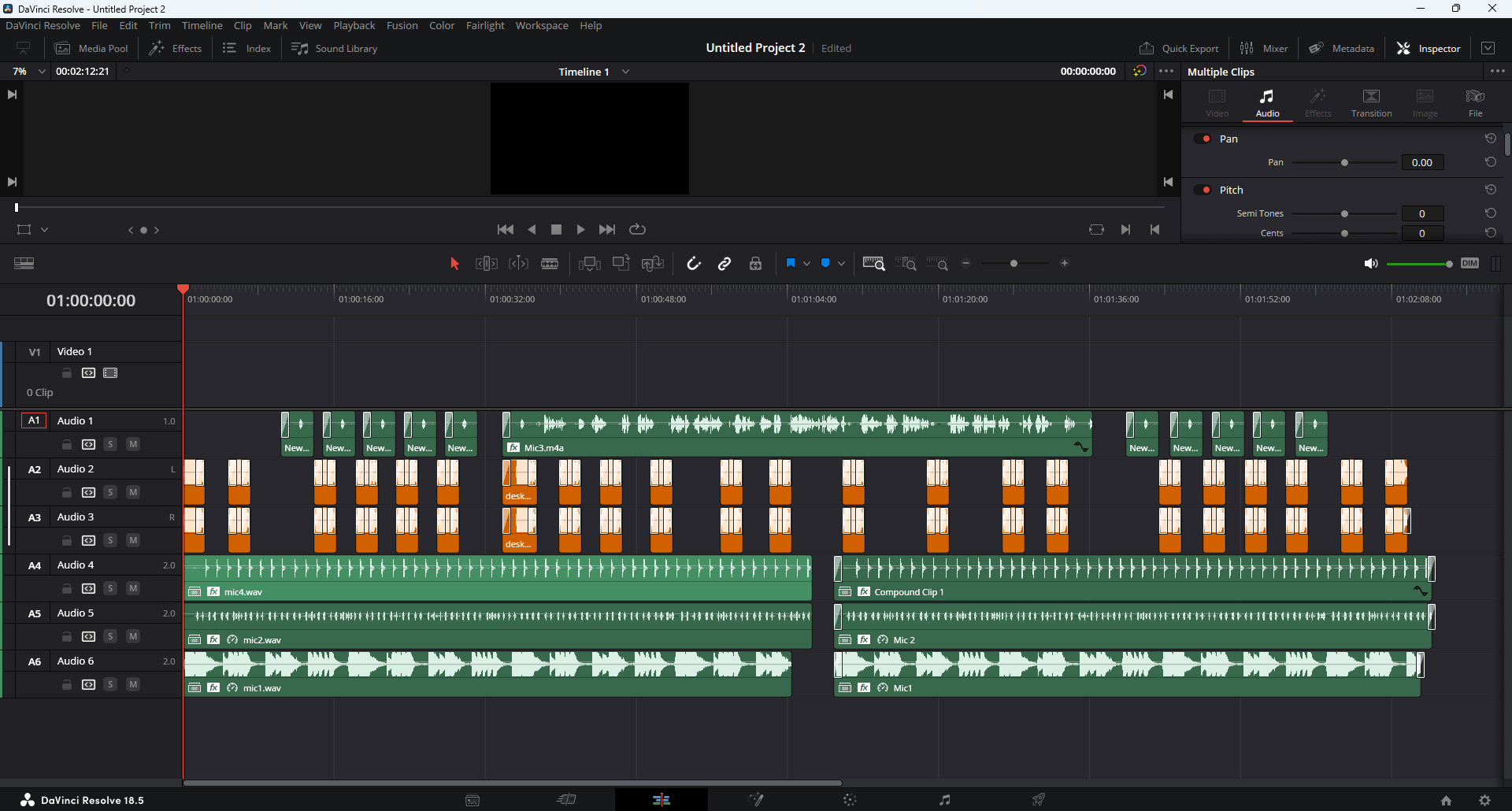Toggle the Pan enable red dot
The image size is (1512, 811).
click(1206, 139)
